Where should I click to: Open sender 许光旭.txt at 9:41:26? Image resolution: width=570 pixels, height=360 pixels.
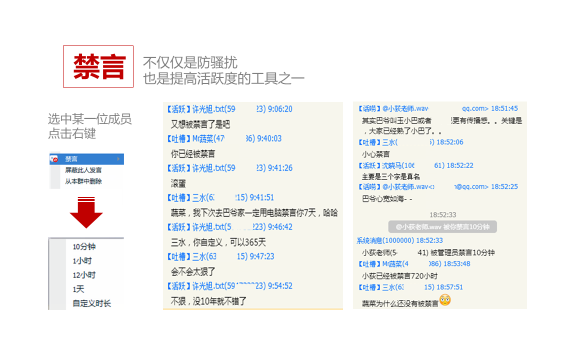[x=230, y=168]
